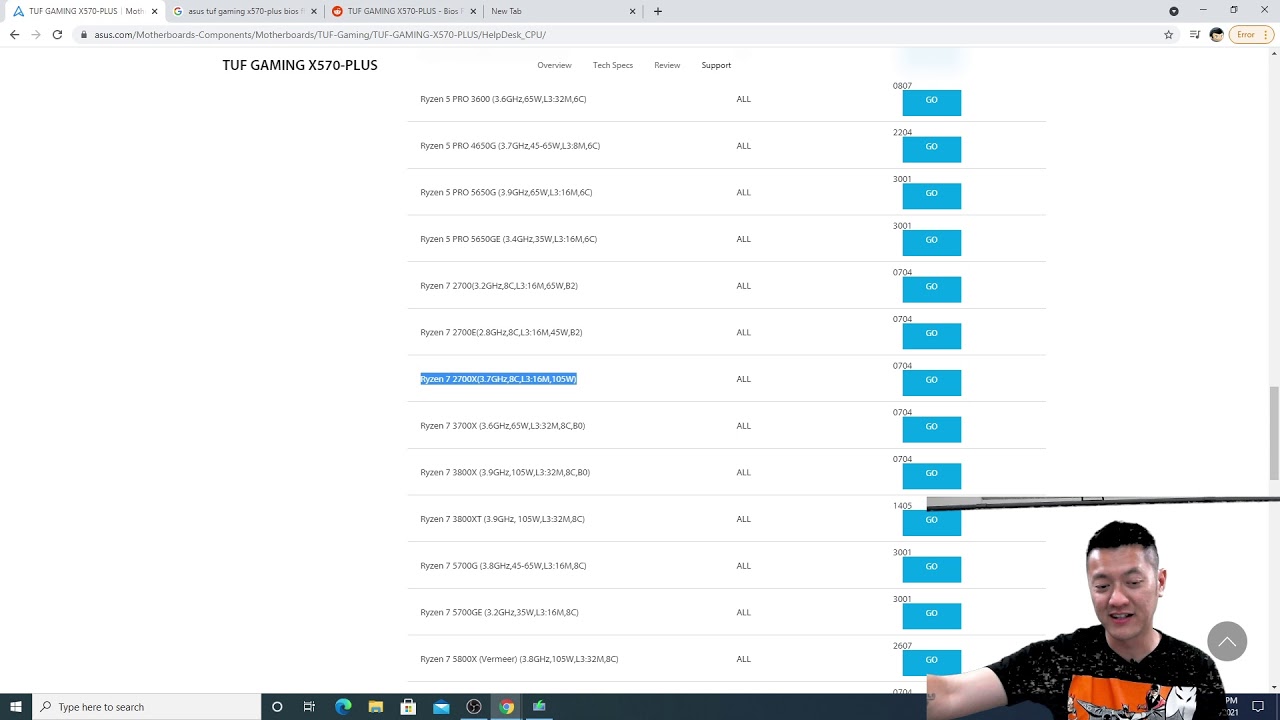Launch Microsoft Edge from taskbar
Image resolution: width=1280 pixels, height=720 pixels.
(x=343, y=706)
